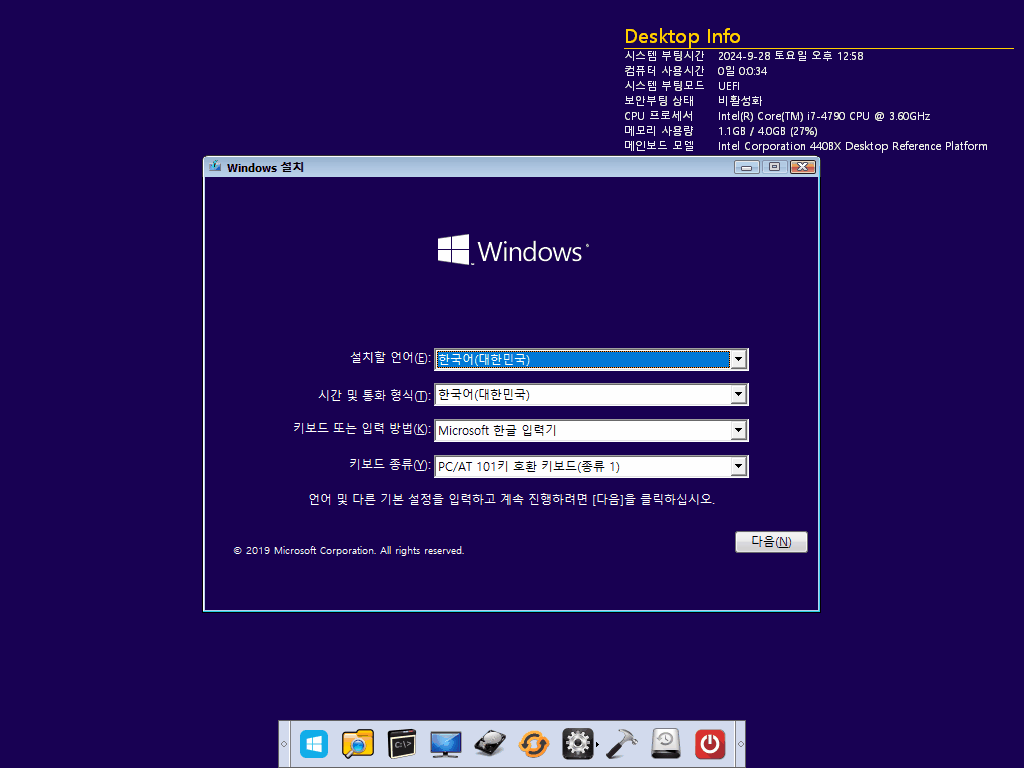This screenshot has height=768, width=1024.
Task: Click the Desktop Info heading
Action: (x=682, y=36)
